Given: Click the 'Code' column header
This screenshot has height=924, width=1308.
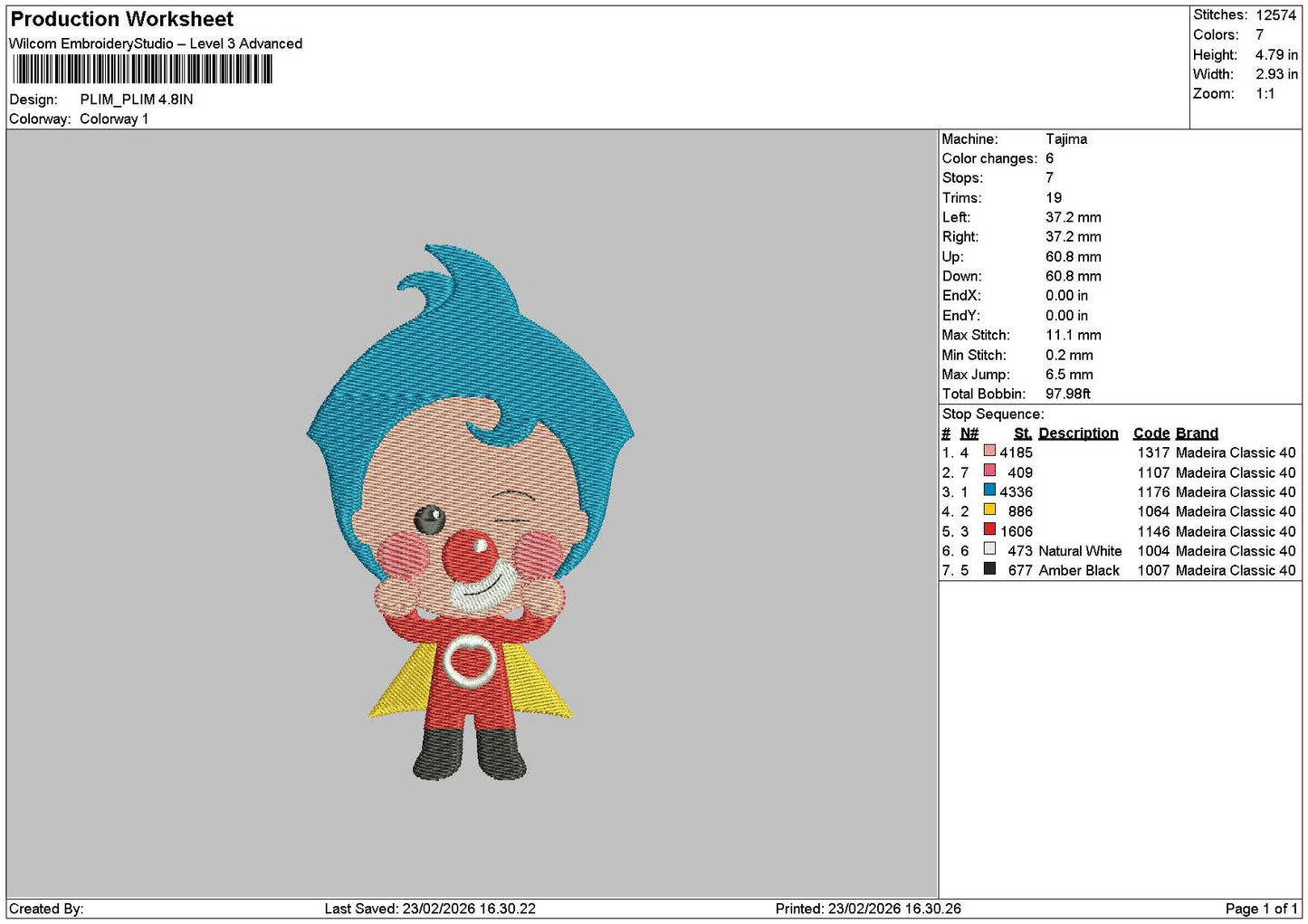Looking at the screenshot, I should click(1151, 433).
